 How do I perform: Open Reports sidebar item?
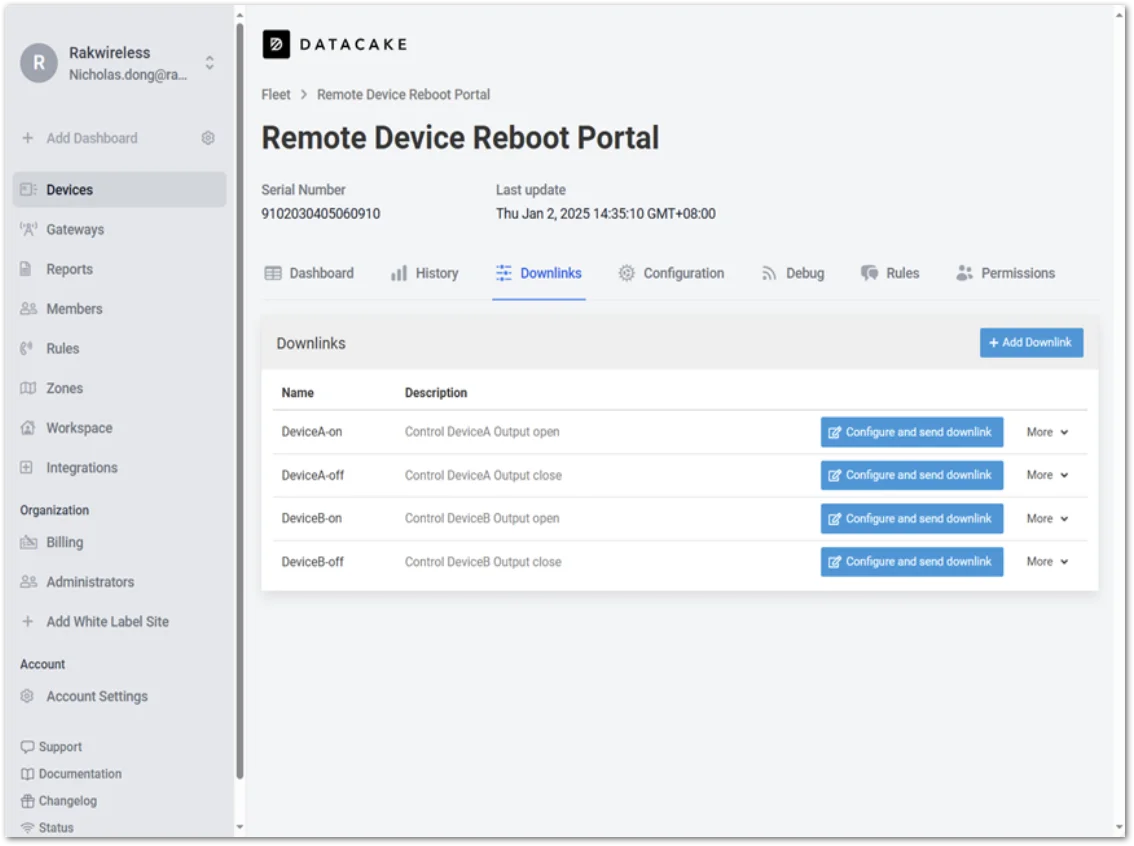[x=119, y=269]
